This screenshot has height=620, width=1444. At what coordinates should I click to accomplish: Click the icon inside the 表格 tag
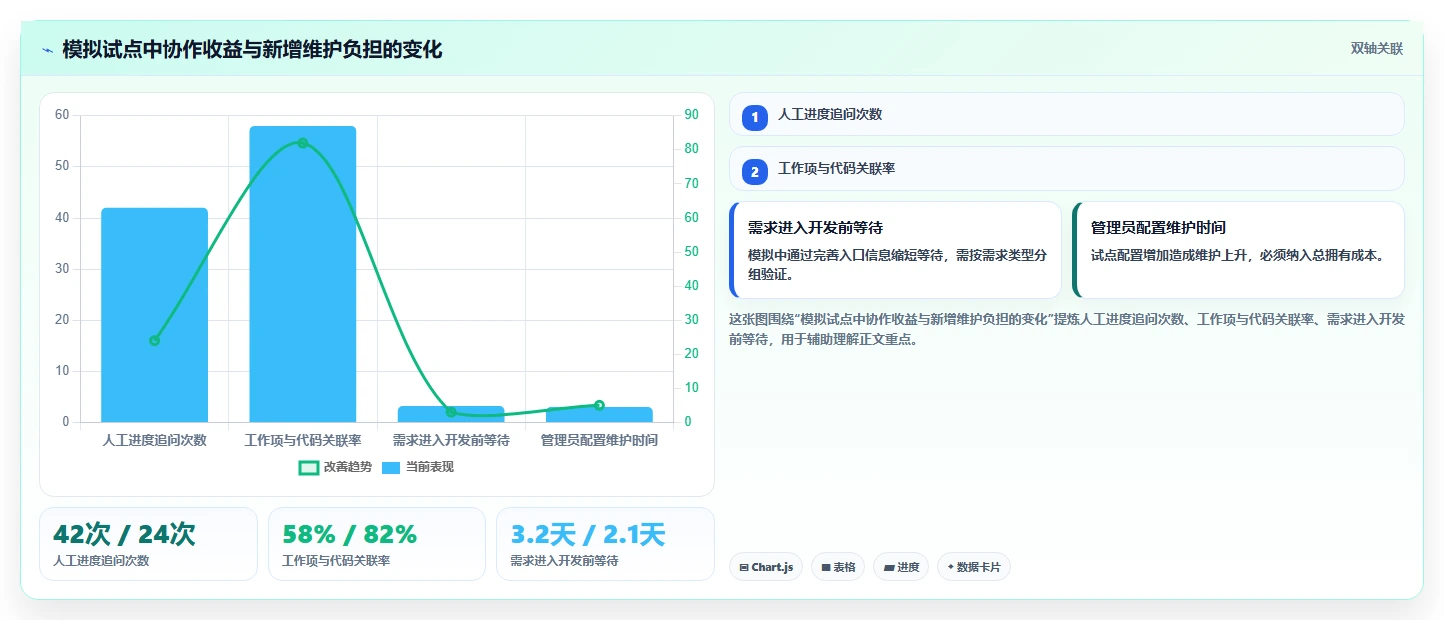point(826,568)
